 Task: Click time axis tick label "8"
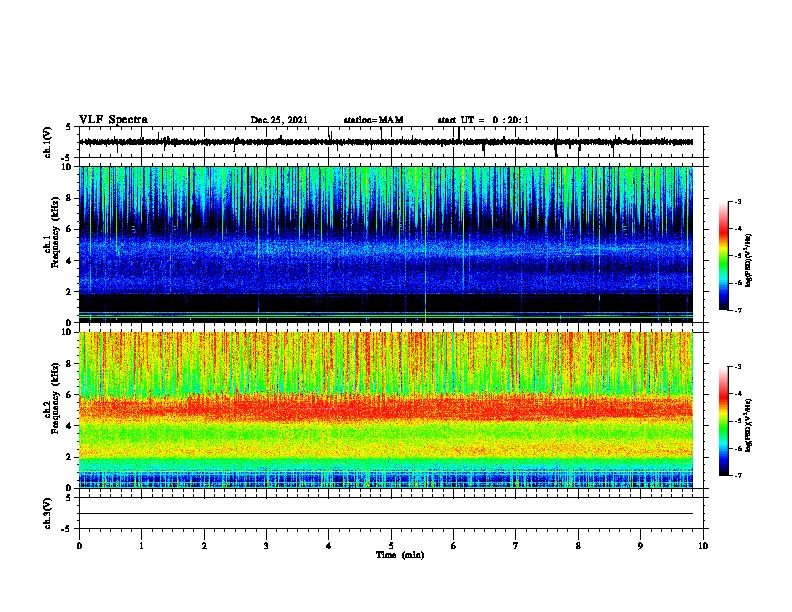pyautogui.click(x=578, y=545)
